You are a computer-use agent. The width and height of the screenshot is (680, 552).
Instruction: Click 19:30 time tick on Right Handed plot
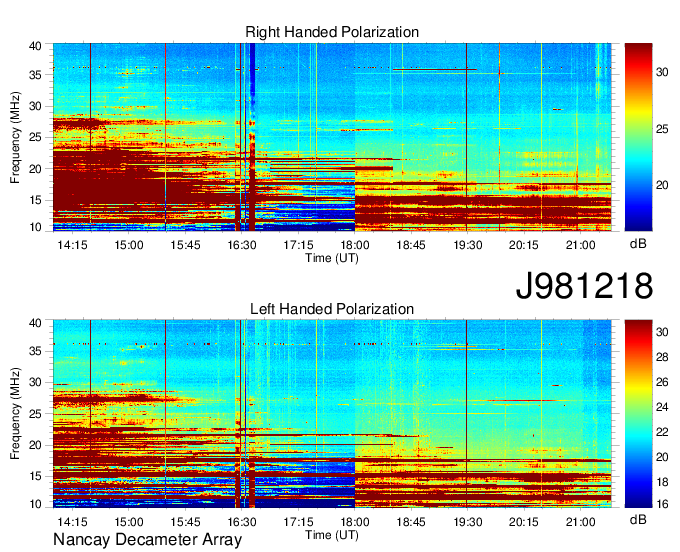(468, 245)
